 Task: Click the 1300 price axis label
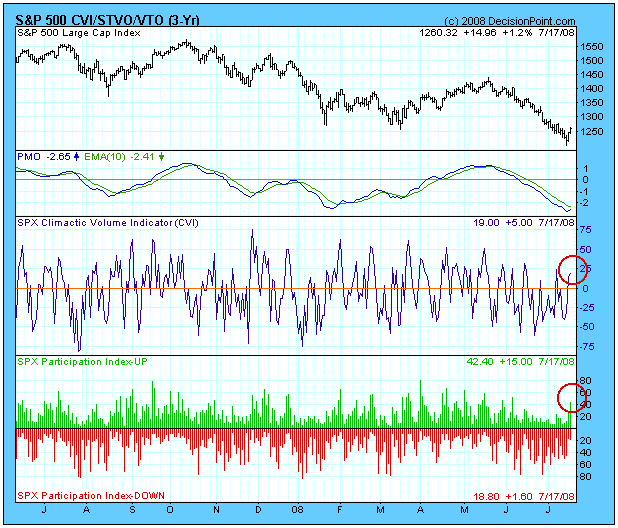click(592, 117)
